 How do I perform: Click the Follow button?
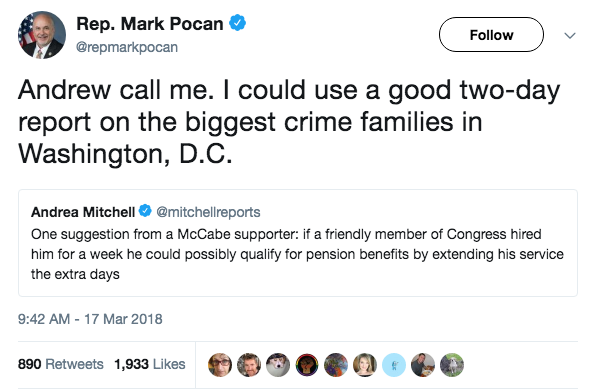pos(491,35)
